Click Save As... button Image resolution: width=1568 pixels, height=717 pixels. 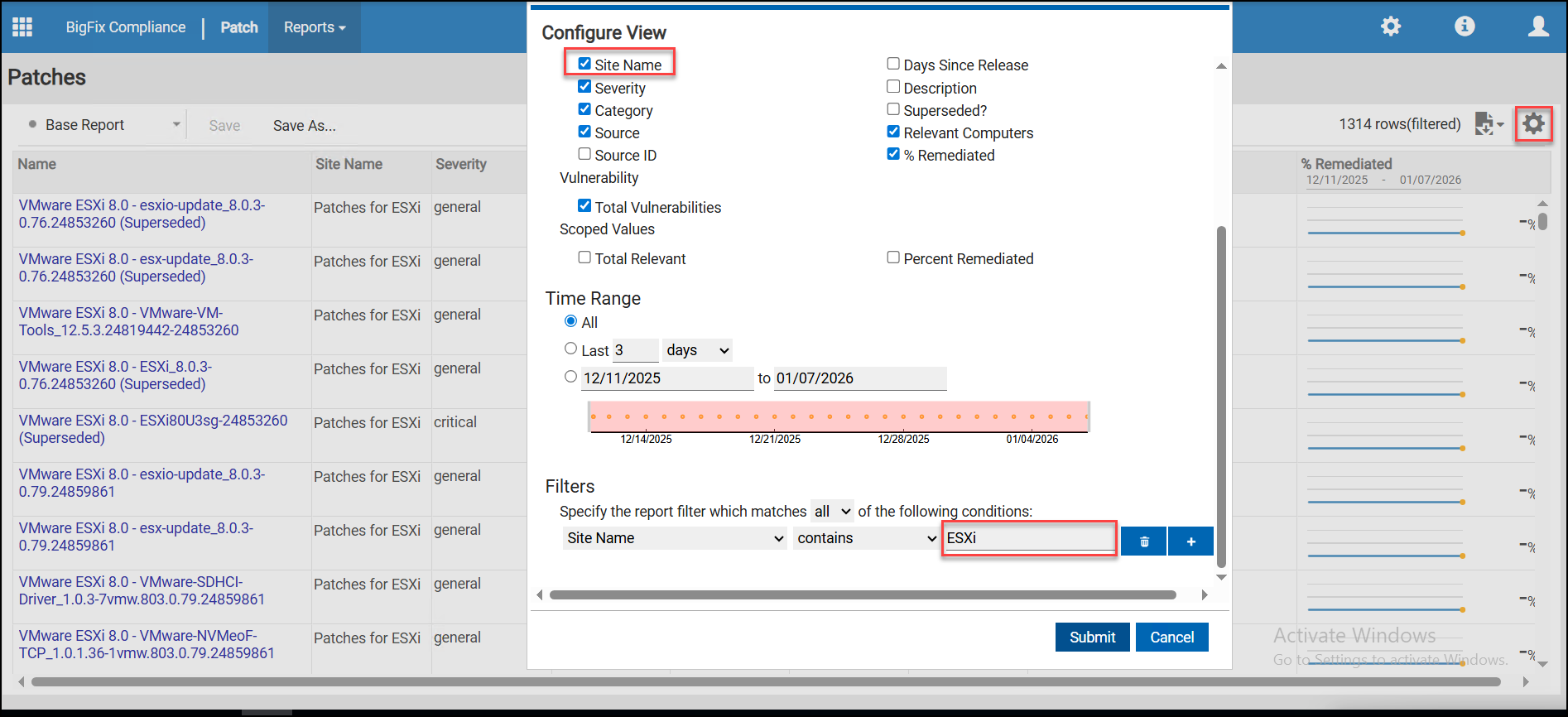pos(304,126)
